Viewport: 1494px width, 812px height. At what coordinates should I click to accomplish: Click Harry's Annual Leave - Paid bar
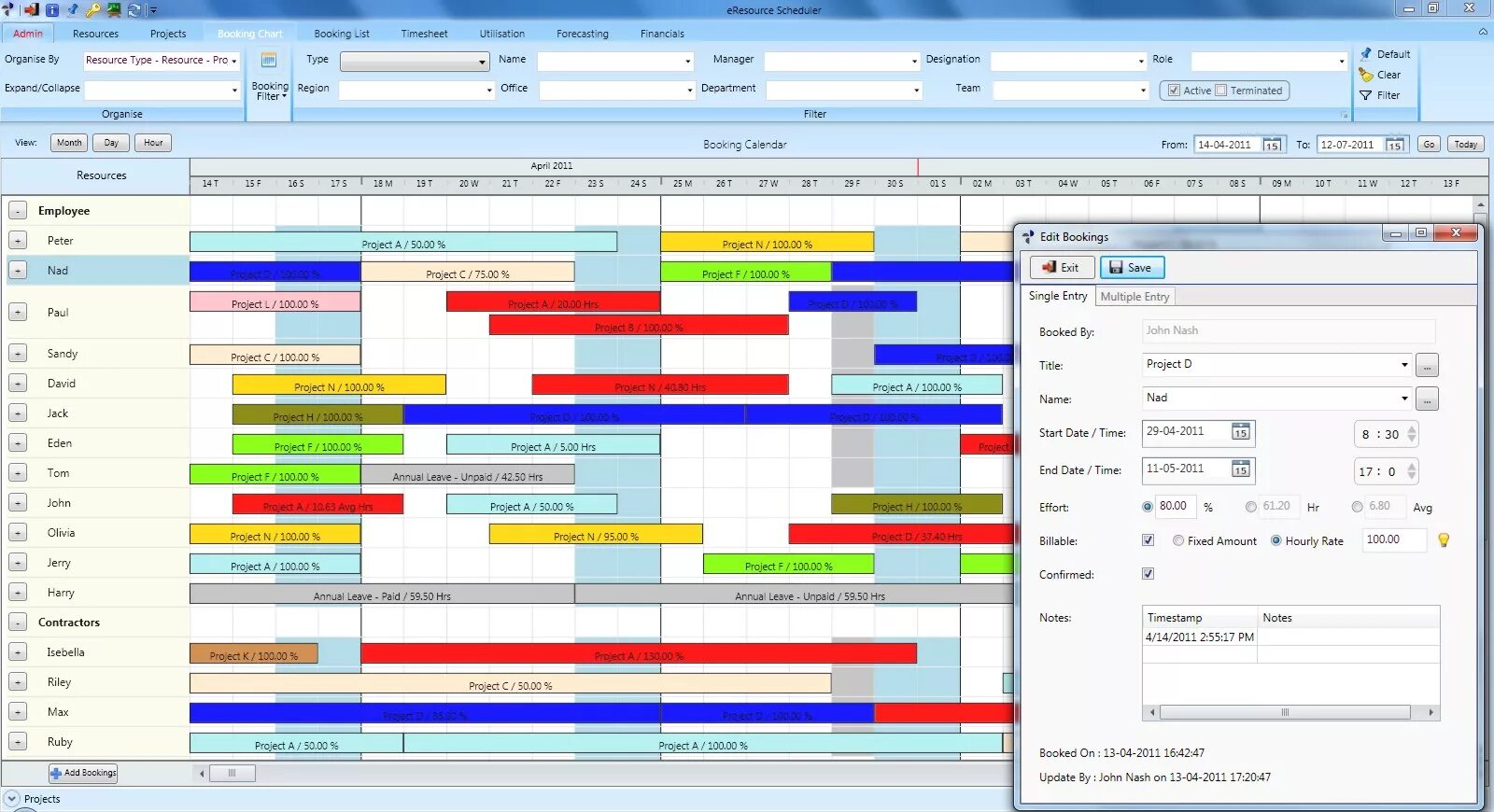(x=382, y=595)
